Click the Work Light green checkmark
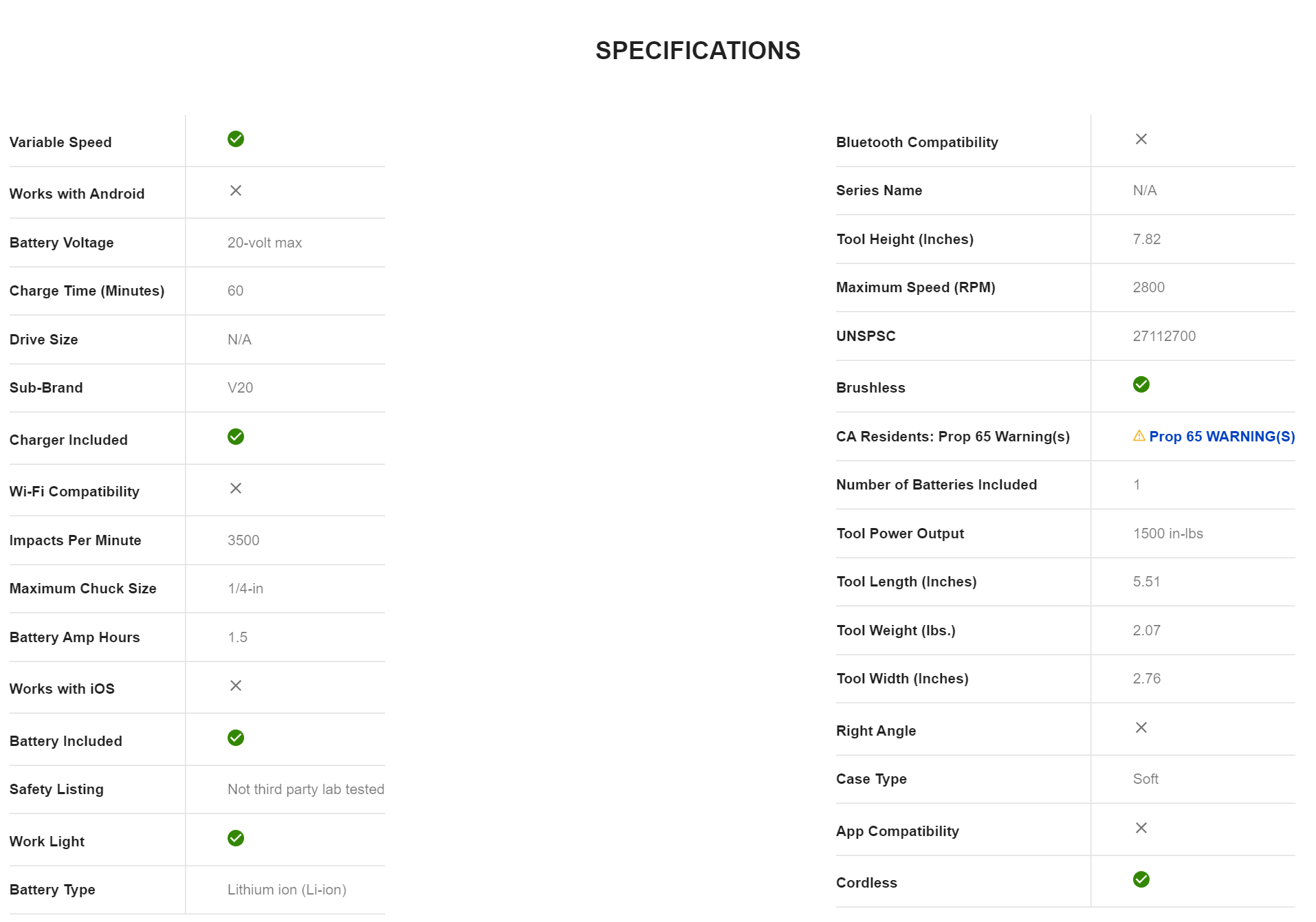The width and height of the screenshot is (1316, 922). [236, 838]
